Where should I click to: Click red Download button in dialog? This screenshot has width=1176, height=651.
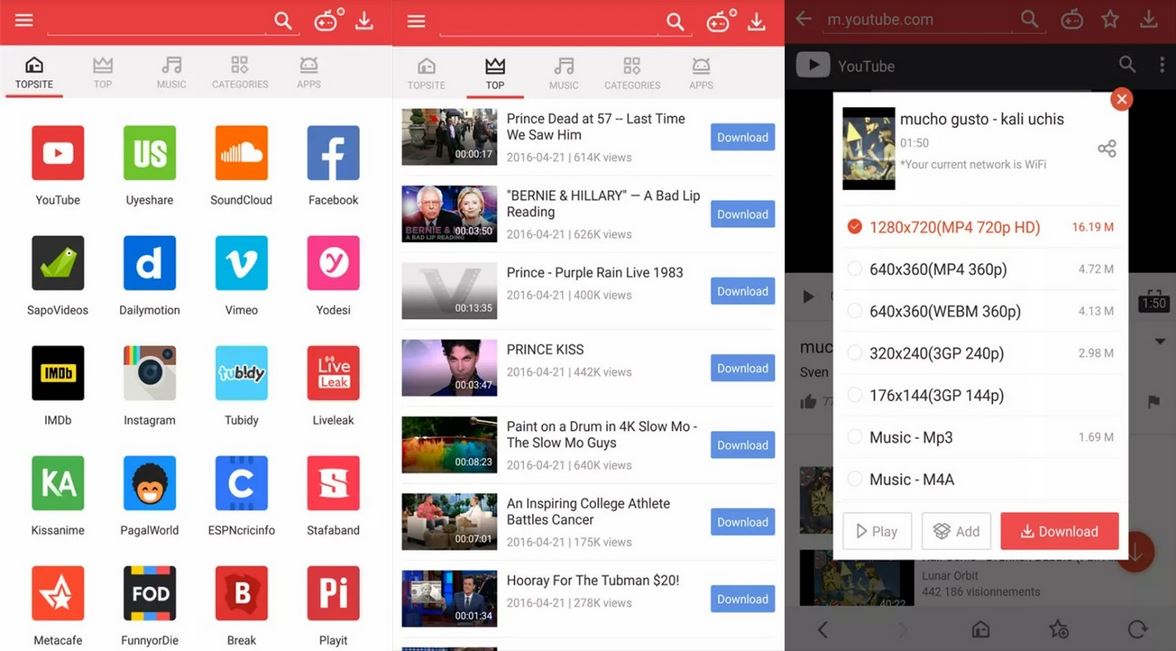pos(1059,531)
